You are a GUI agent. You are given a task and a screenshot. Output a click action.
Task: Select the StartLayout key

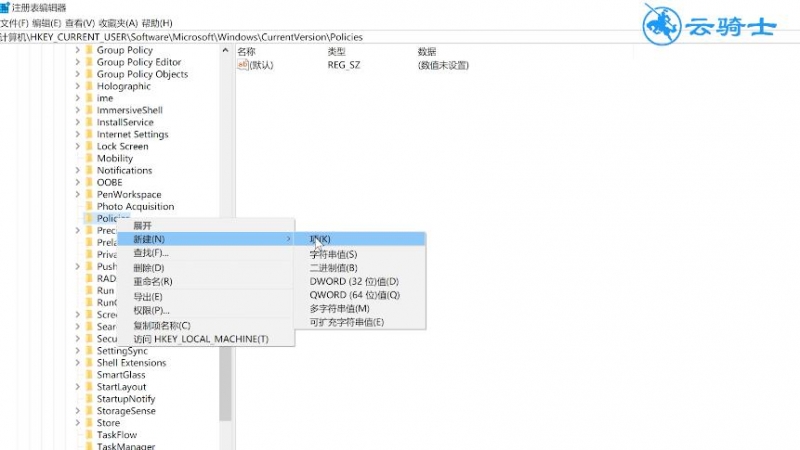point(121,387)
